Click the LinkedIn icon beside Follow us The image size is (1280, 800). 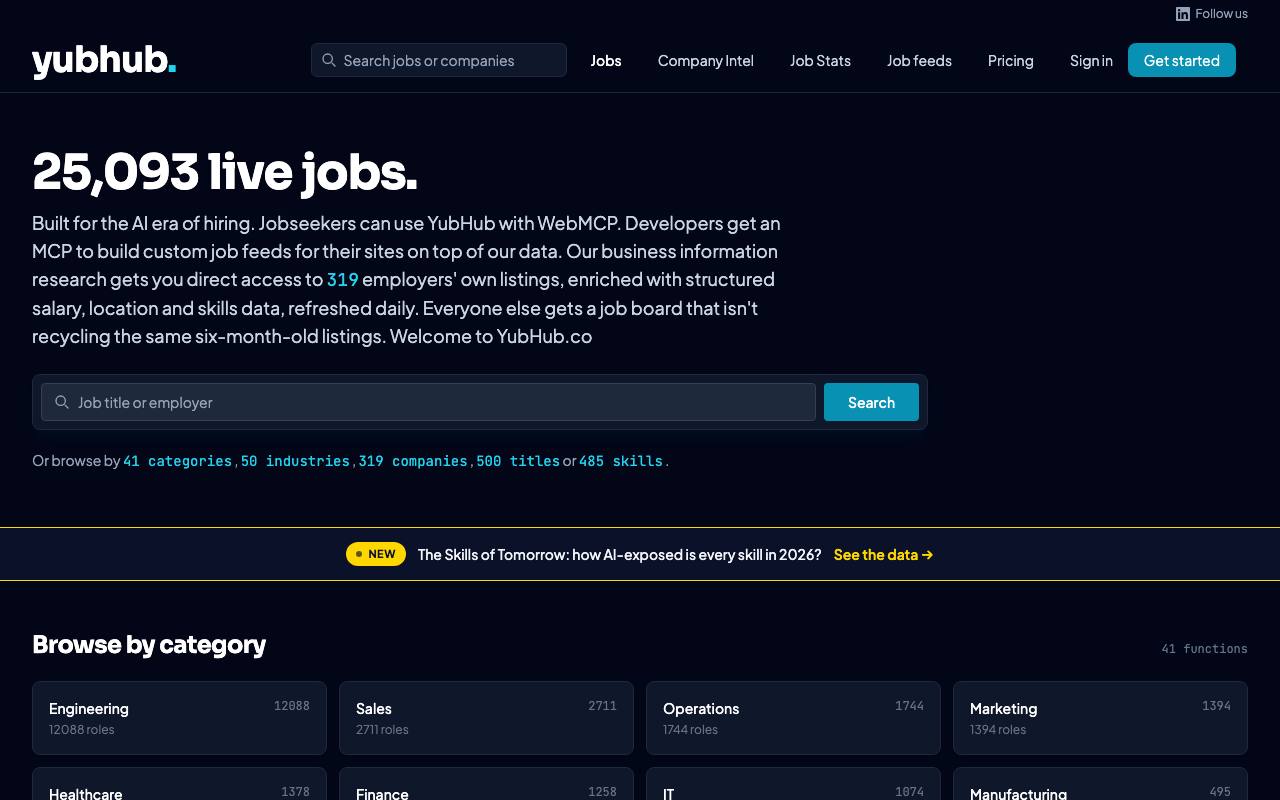(x=1183, y=14)
